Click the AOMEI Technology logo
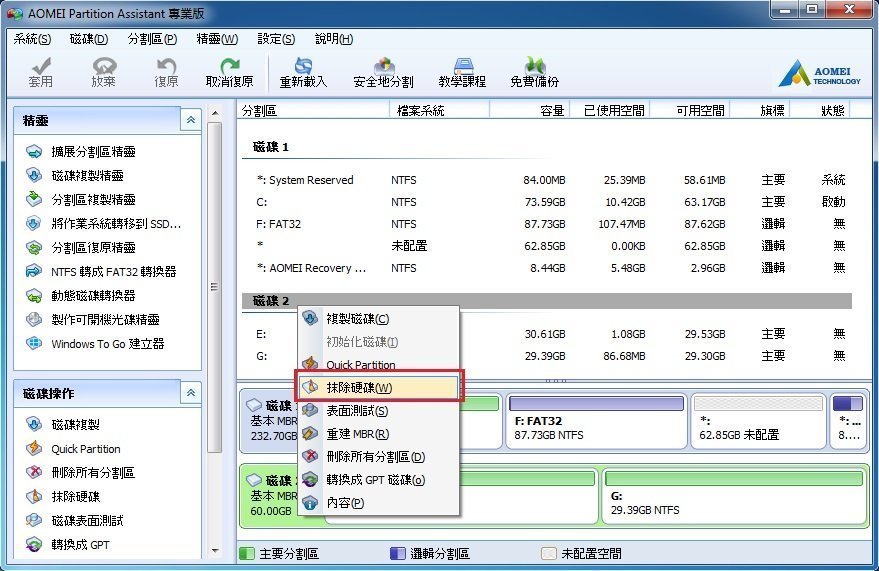879x571 pixels. [x=819, y=73]
